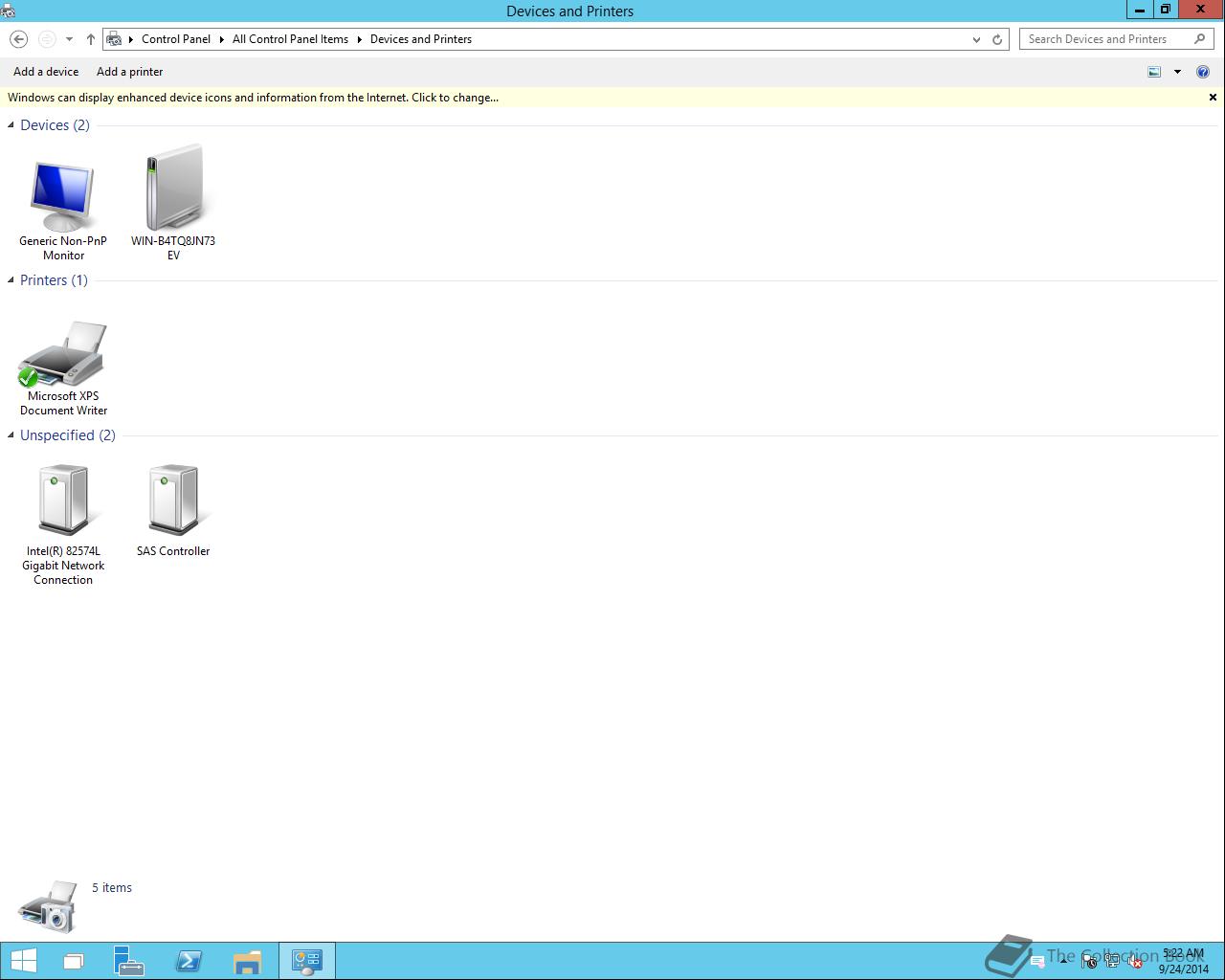The width and height of the screenshot is (1225, 980).
Task: Click the Unspecified (2) group header
Action: tap(68, 435)
